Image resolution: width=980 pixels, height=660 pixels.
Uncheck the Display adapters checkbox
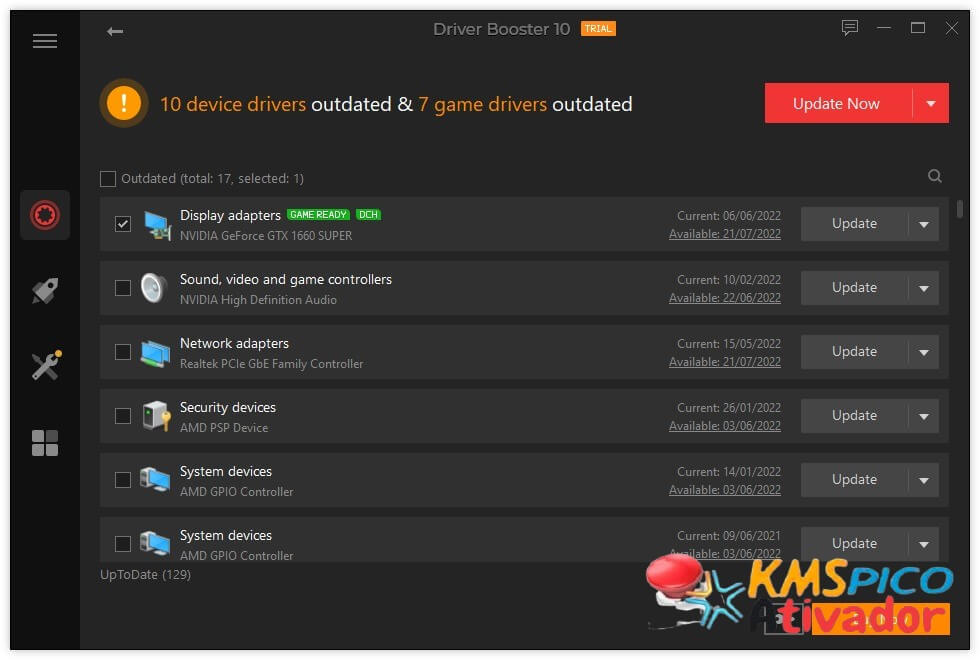point(123,224)
